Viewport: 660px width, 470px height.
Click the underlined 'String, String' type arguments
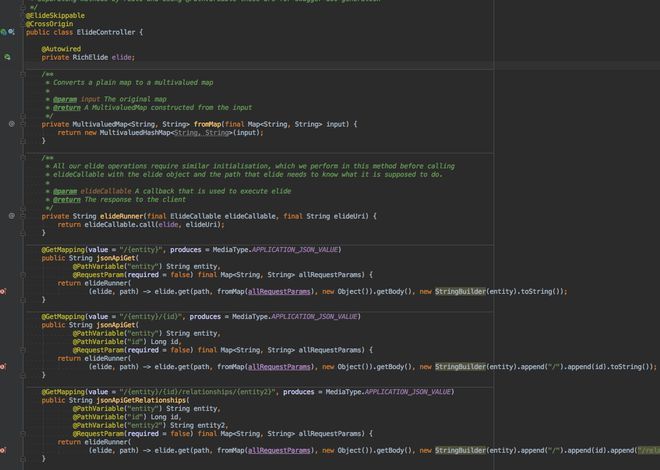point(201,133)
